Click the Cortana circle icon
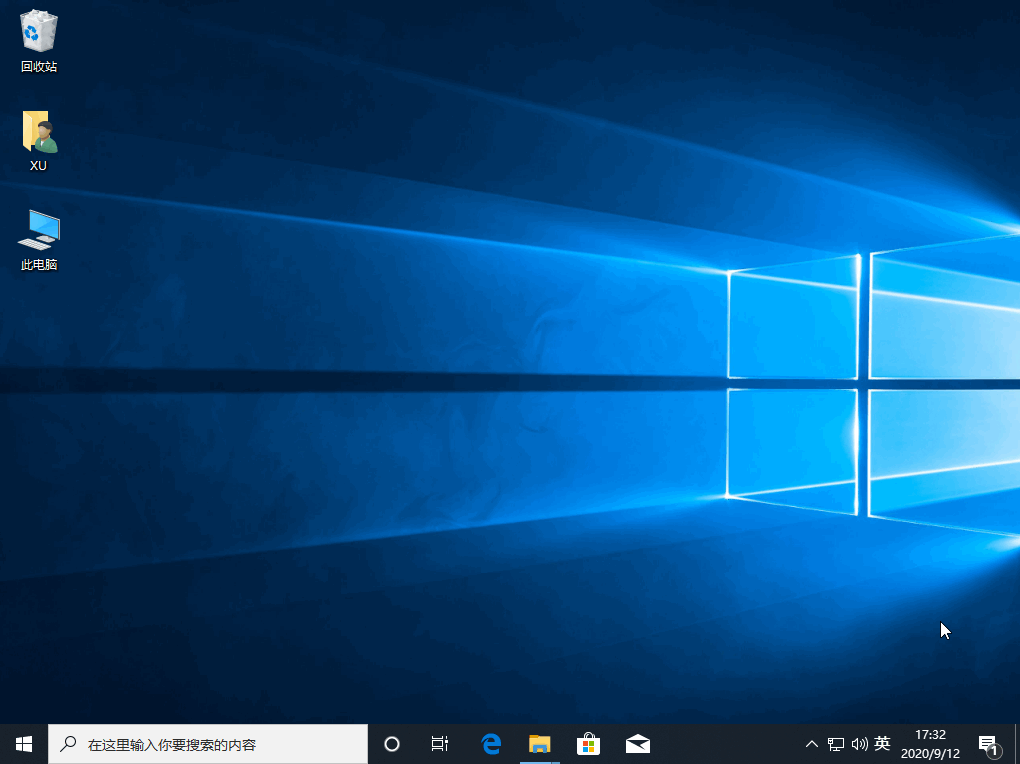 click(x=392, y=743)
